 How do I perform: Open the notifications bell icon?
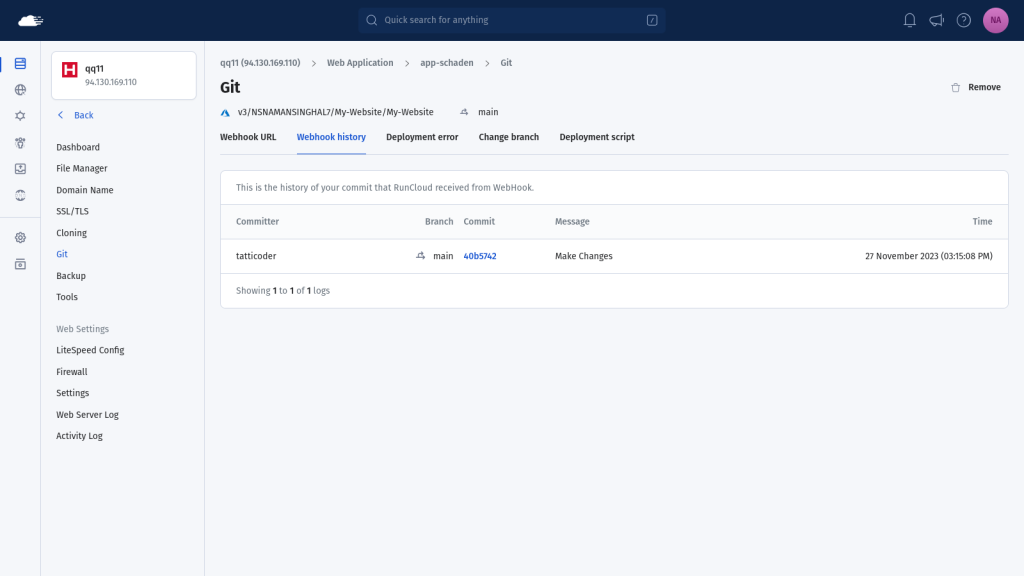[x=909, y=20]
